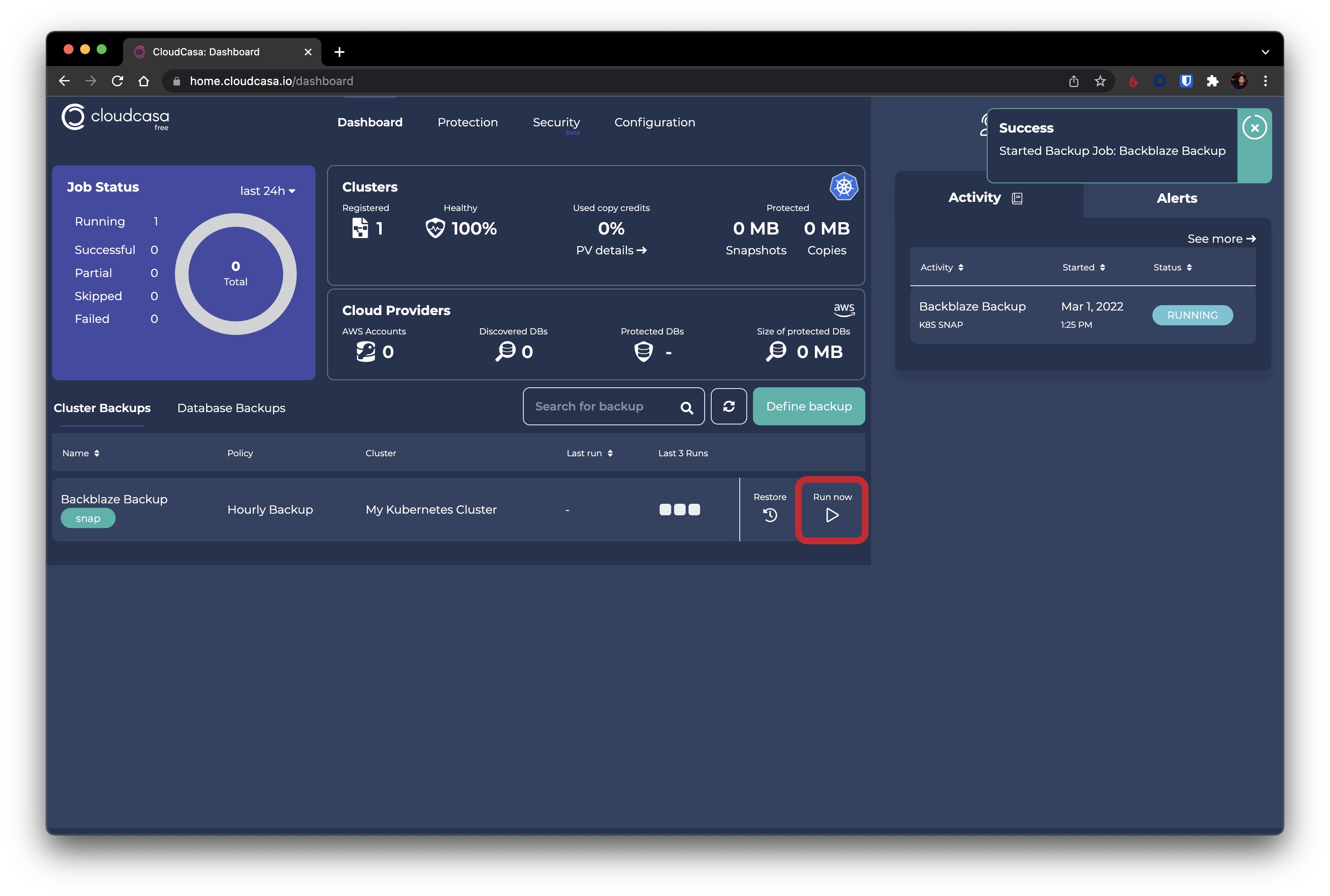Open the Protection menu
The height and width of the screenshot is (896, 1330).
(x=468, y=122)
